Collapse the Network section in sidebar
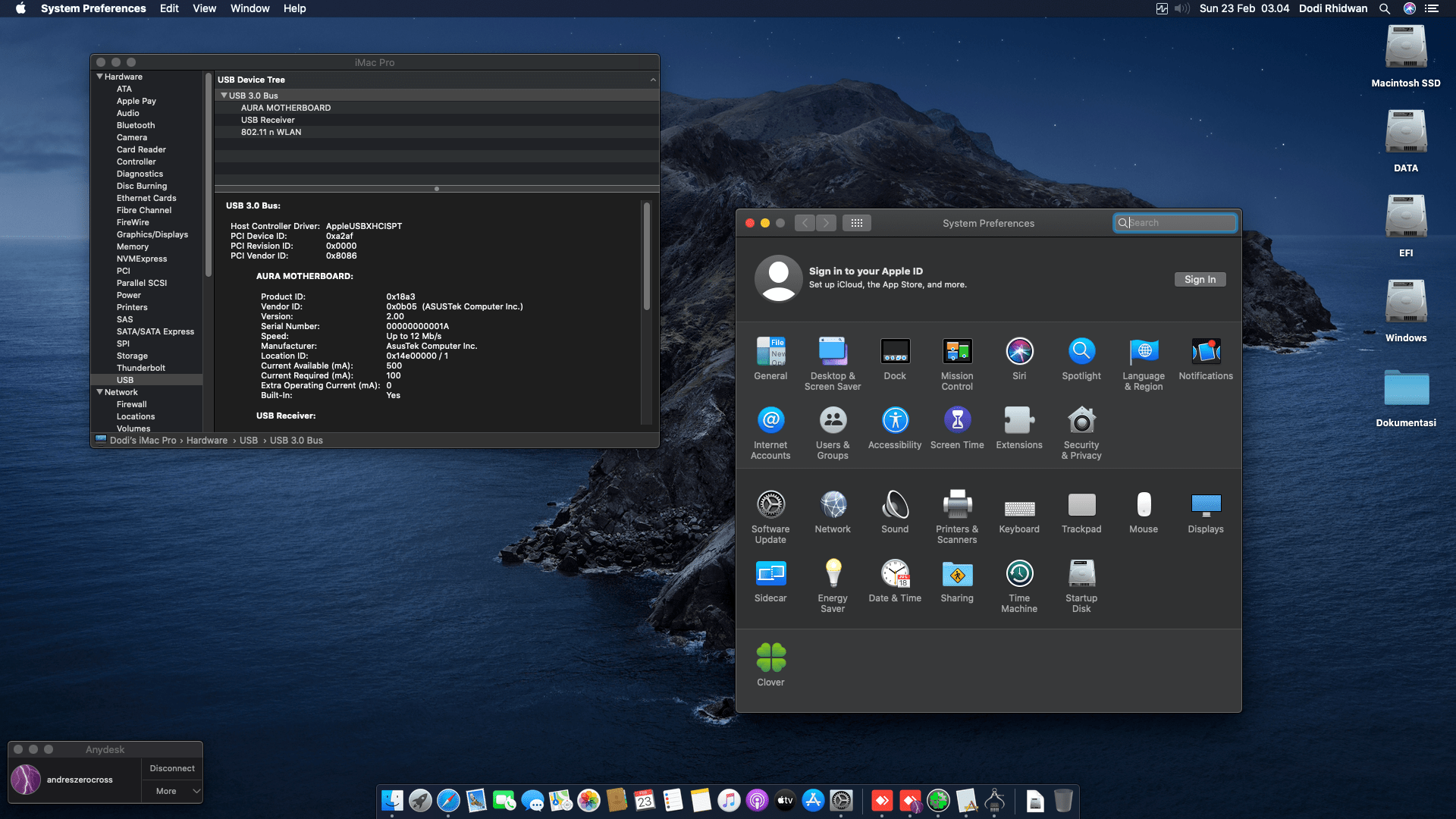1456x819 pixels. point(99,392)
